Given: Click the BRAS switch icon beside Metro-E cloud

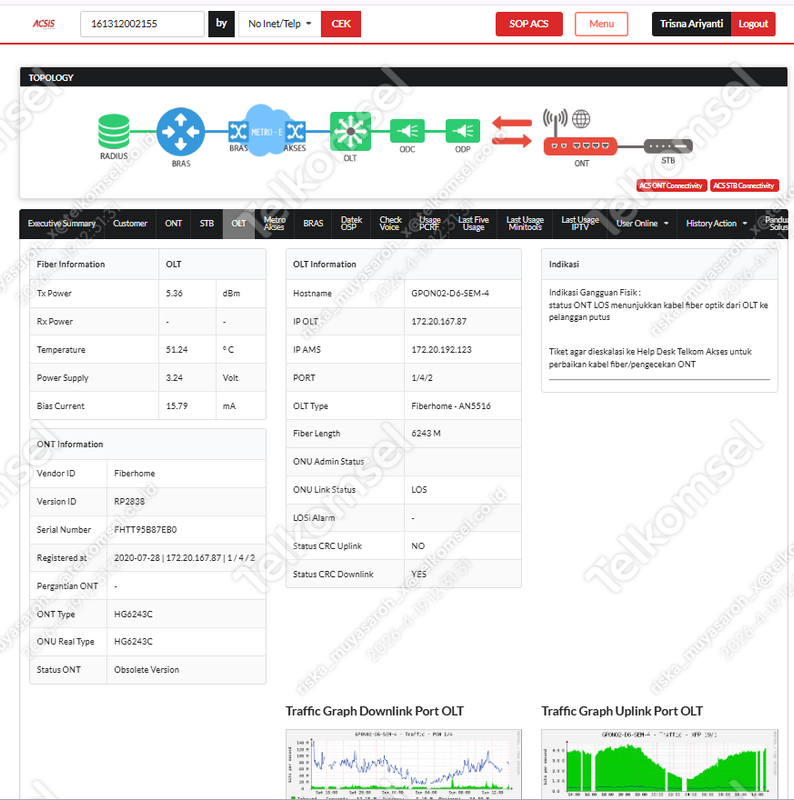Looking at the screenshot, I should (x=238, y=132).
